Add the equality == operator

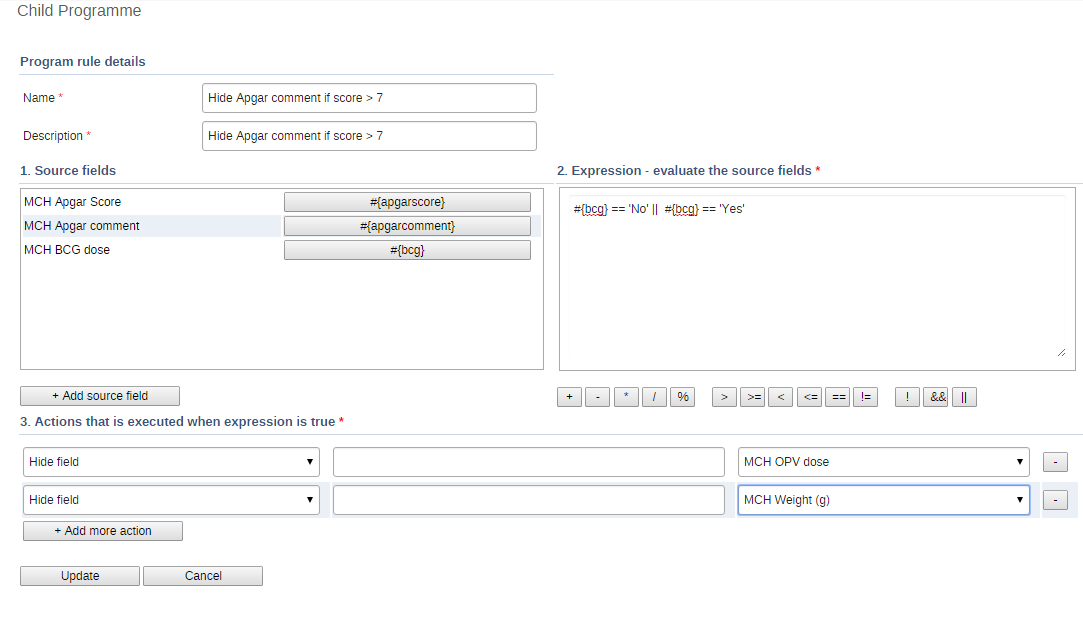pos(839,397)
